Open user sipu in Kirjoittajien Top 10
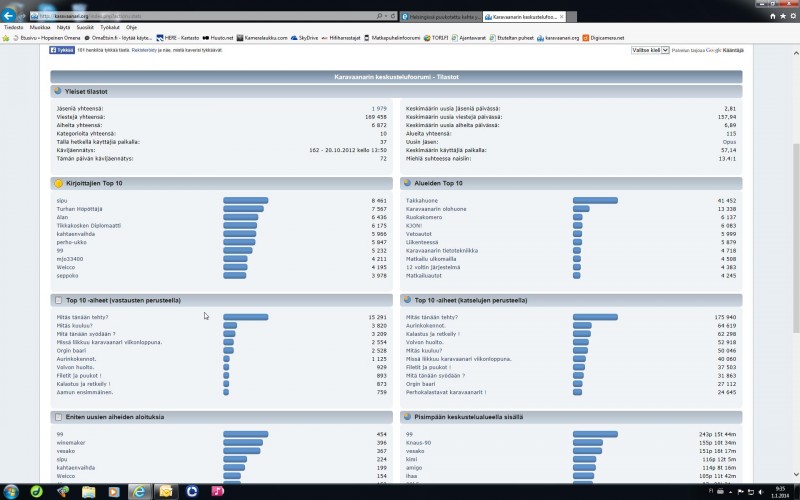Viewport: 800px width, 500px height. click(62, 201)
